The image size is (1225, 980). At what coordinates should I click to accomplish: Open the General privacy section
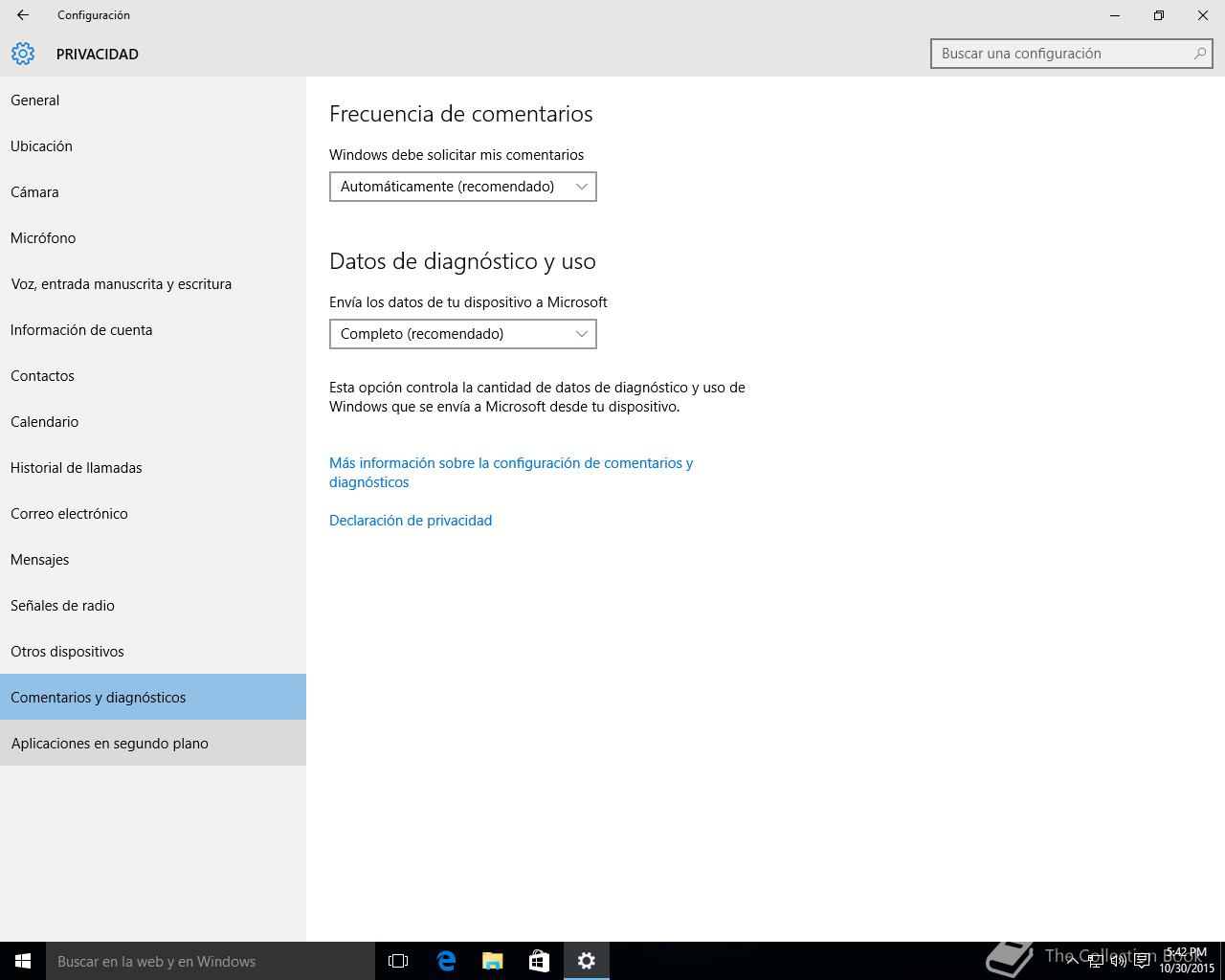tap(153, 100)
